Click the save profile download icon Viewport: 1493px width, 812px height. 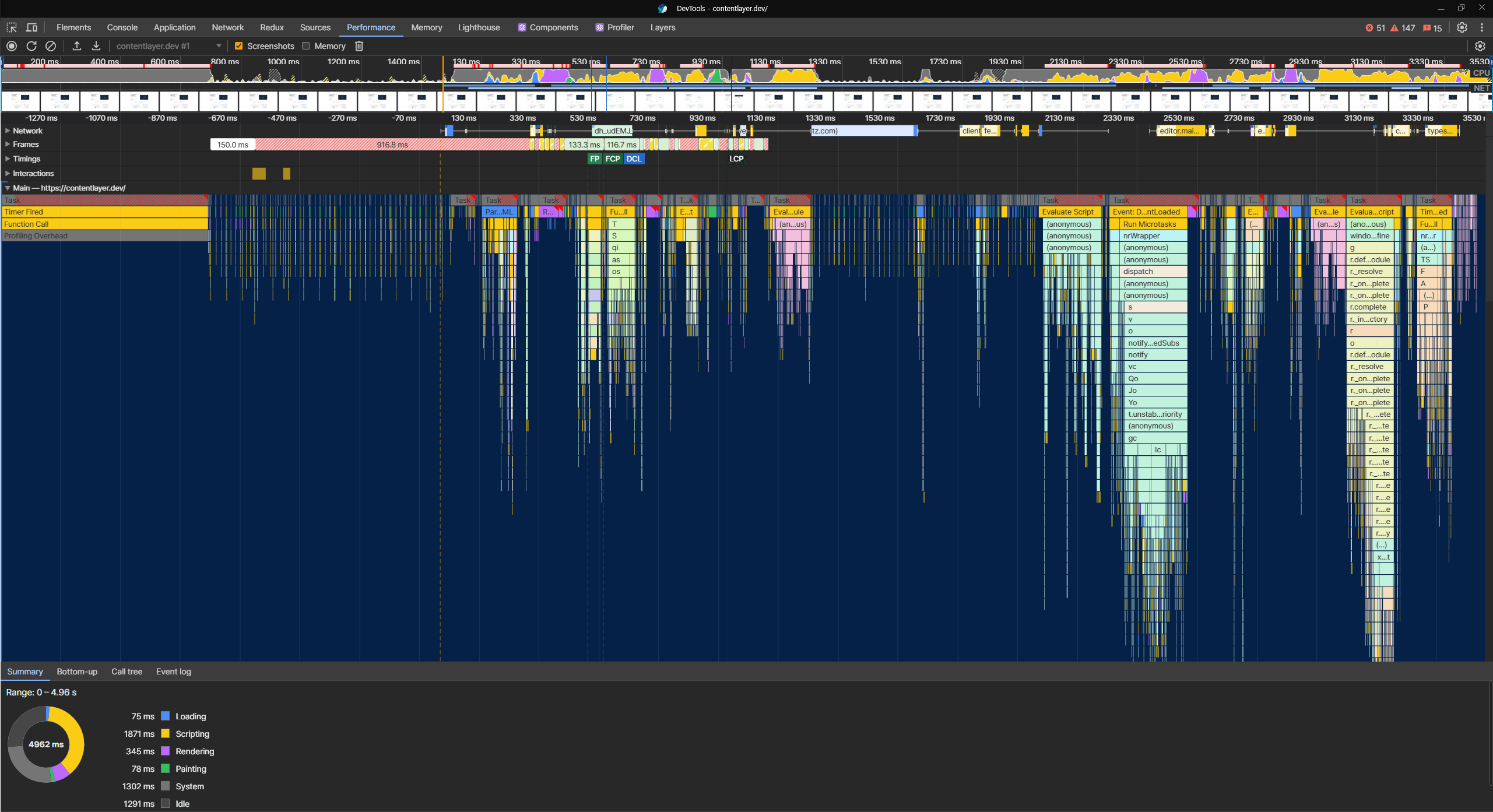pos(96,46)
